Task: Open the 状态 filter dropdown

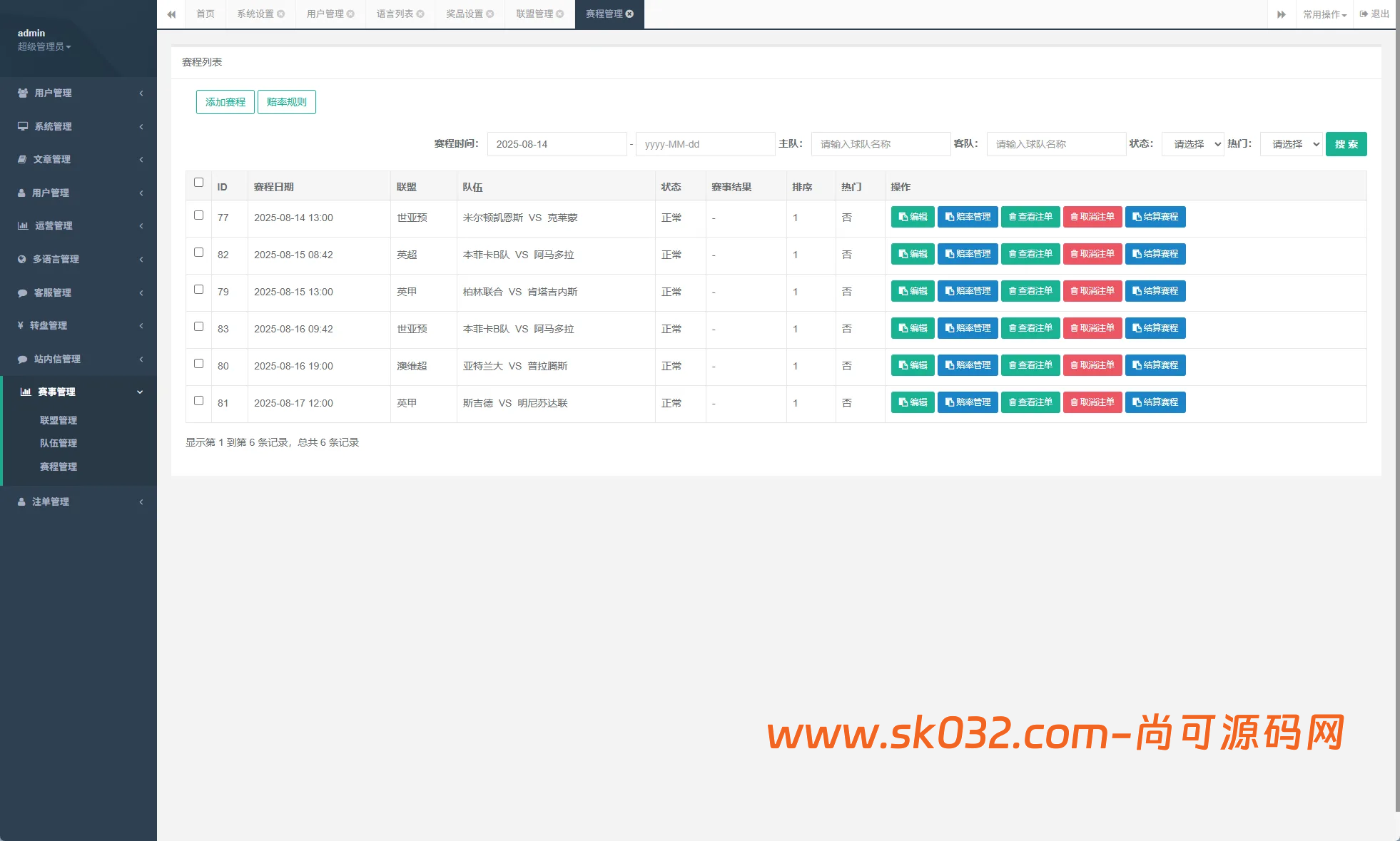Action: pos(1192,144)
